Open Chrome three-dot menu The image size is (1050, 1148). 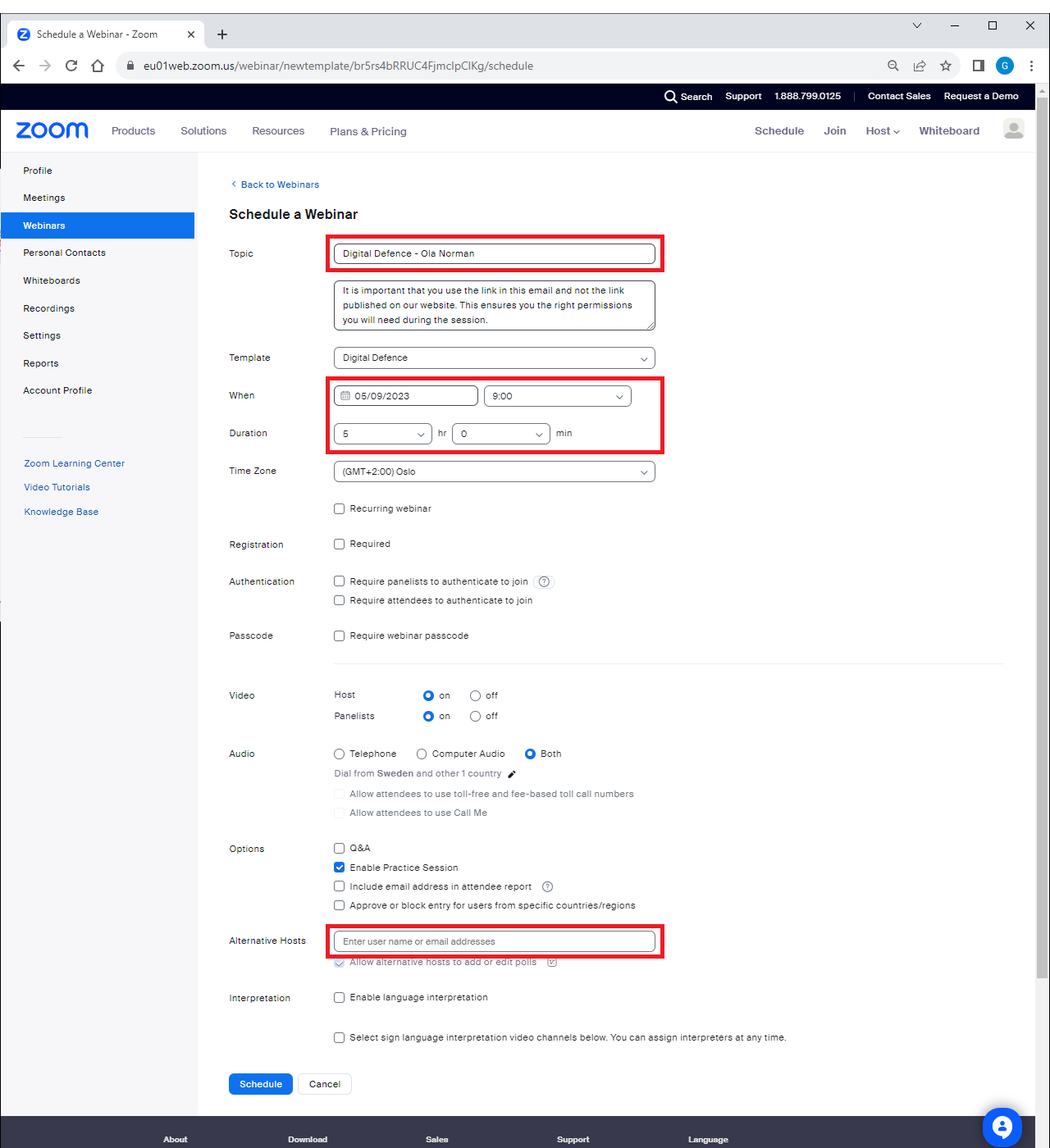click(1031, 66)
